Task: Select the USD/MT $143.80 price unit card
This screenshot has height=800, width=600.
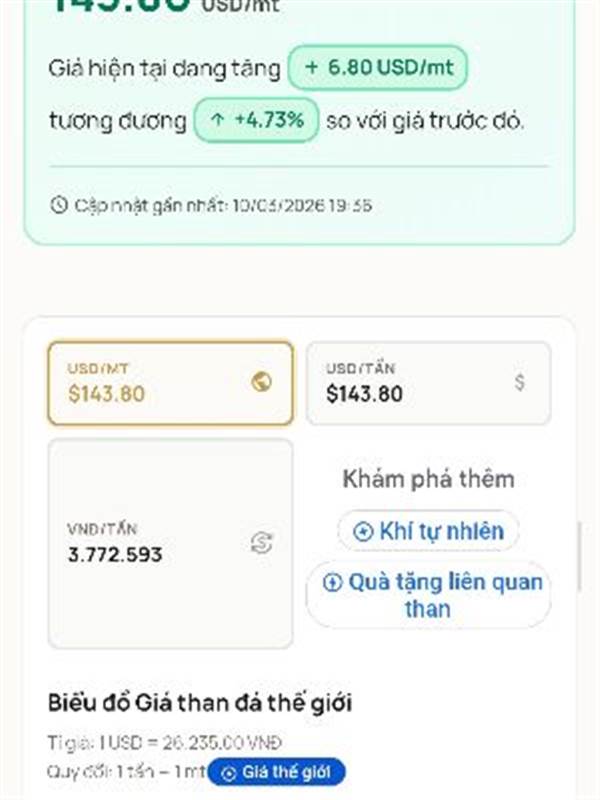Action: click(x=170, y=383)
